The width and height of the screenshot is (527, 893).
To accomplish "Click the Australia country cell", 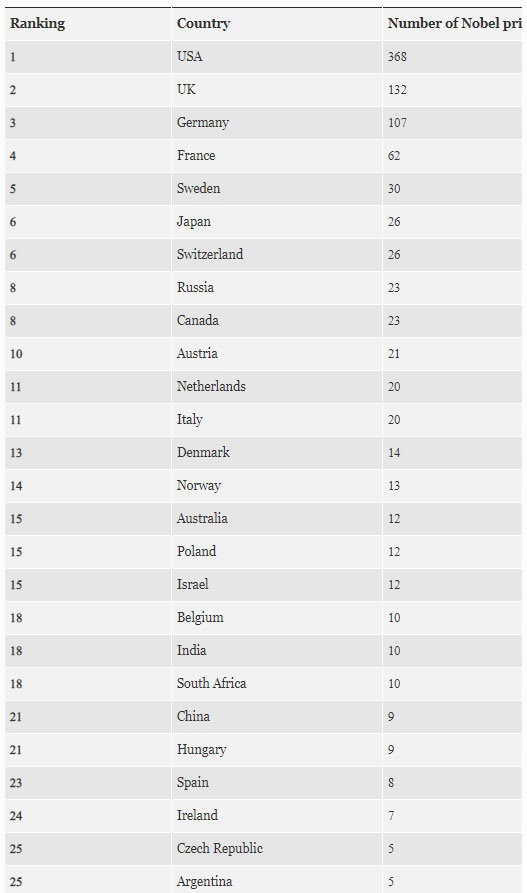I will pyautogui.click(x=276, y=519).
